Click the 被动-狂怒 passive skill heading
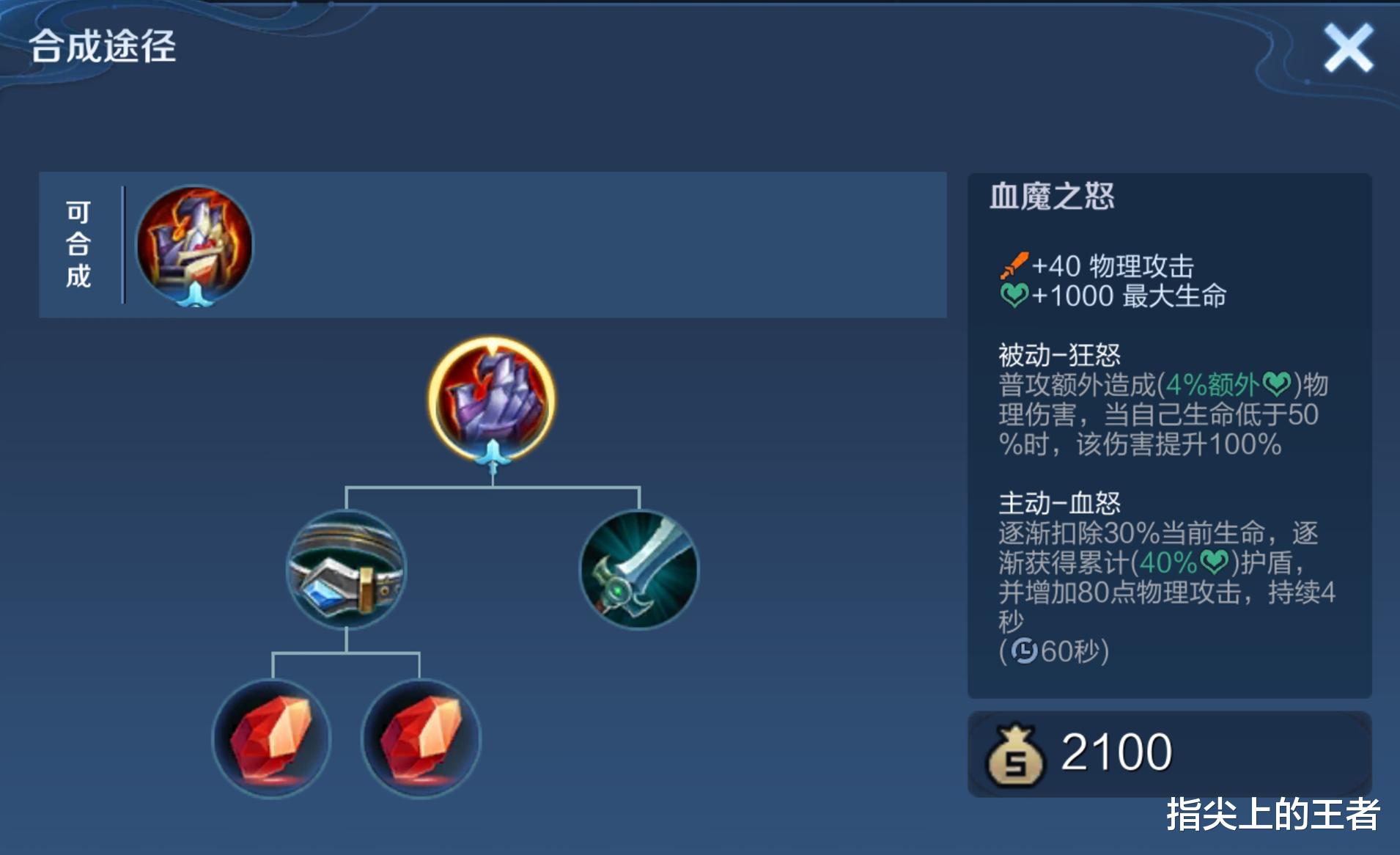 point(1059,355)
